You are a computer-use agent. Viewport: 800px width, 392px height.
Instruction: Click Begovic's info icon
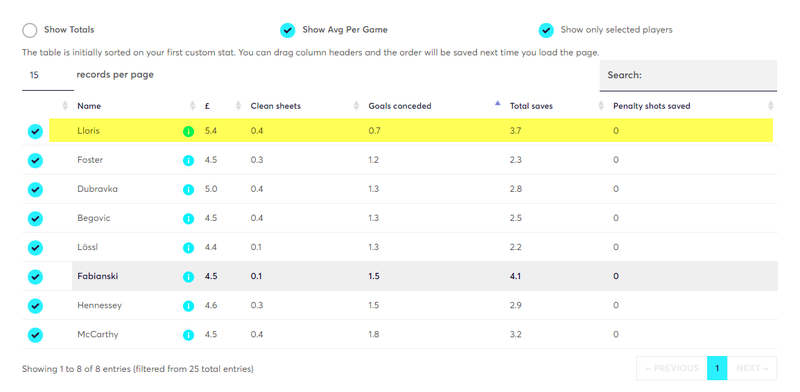click(188, 219)
